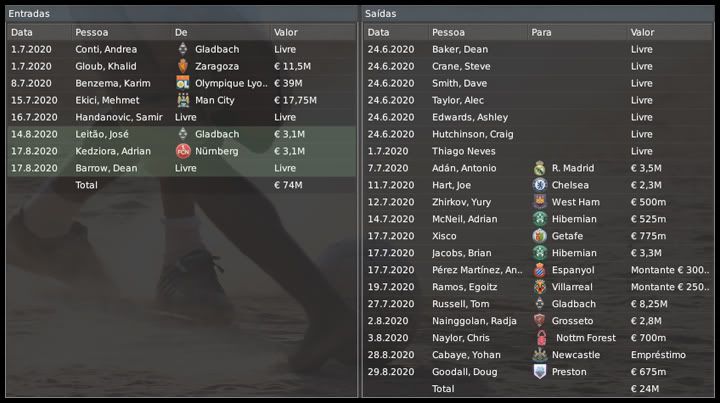The width and height of the screenshot is (720, 403).
Task: Open the Preston club link
Action: pyautogui.click(x=568, y=372)
